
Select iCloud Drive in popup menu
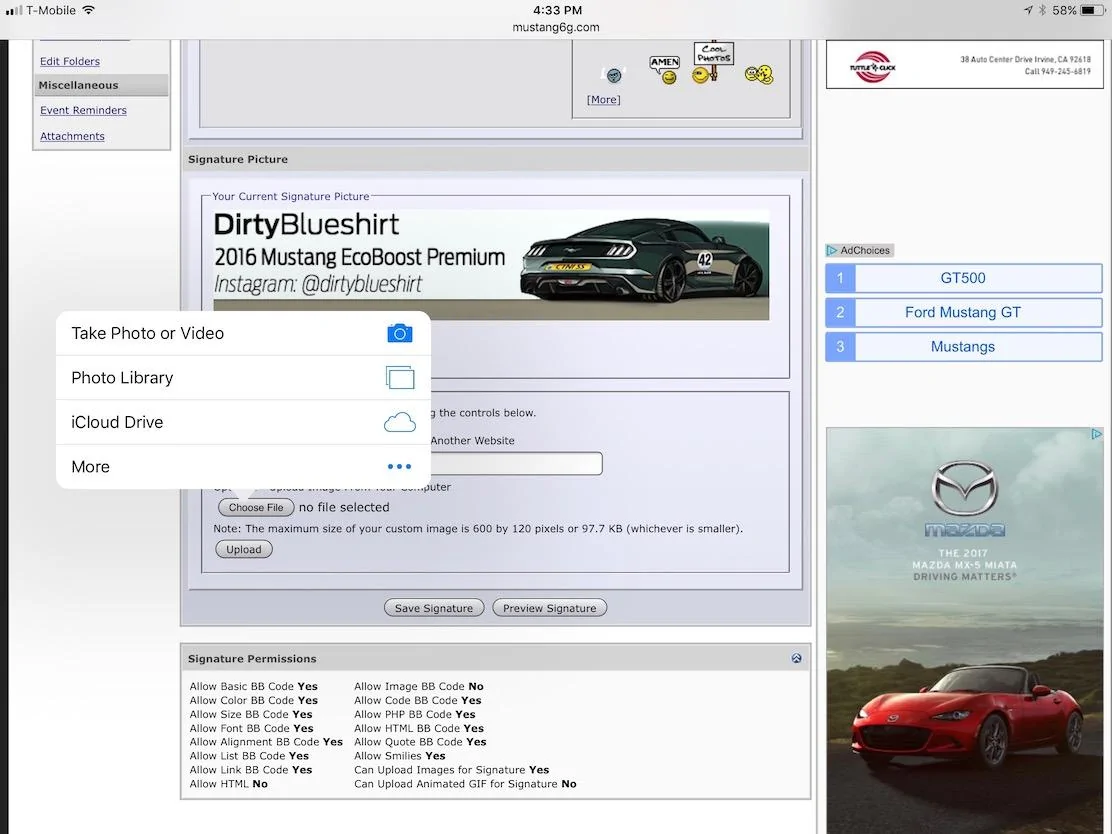point(243,423)
